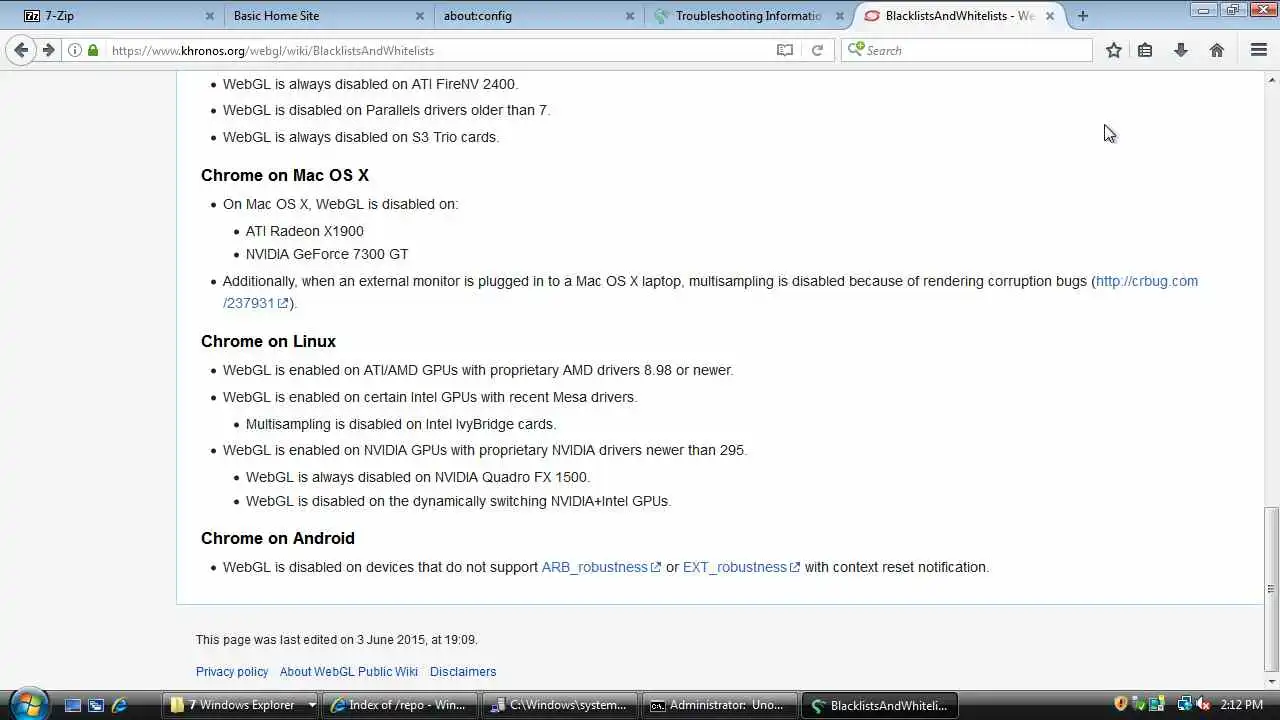The width and height of the screenshot is (1280, 720).
Task: Open About WebGL Public Wiki link
Action: click(x=349, y=672)
